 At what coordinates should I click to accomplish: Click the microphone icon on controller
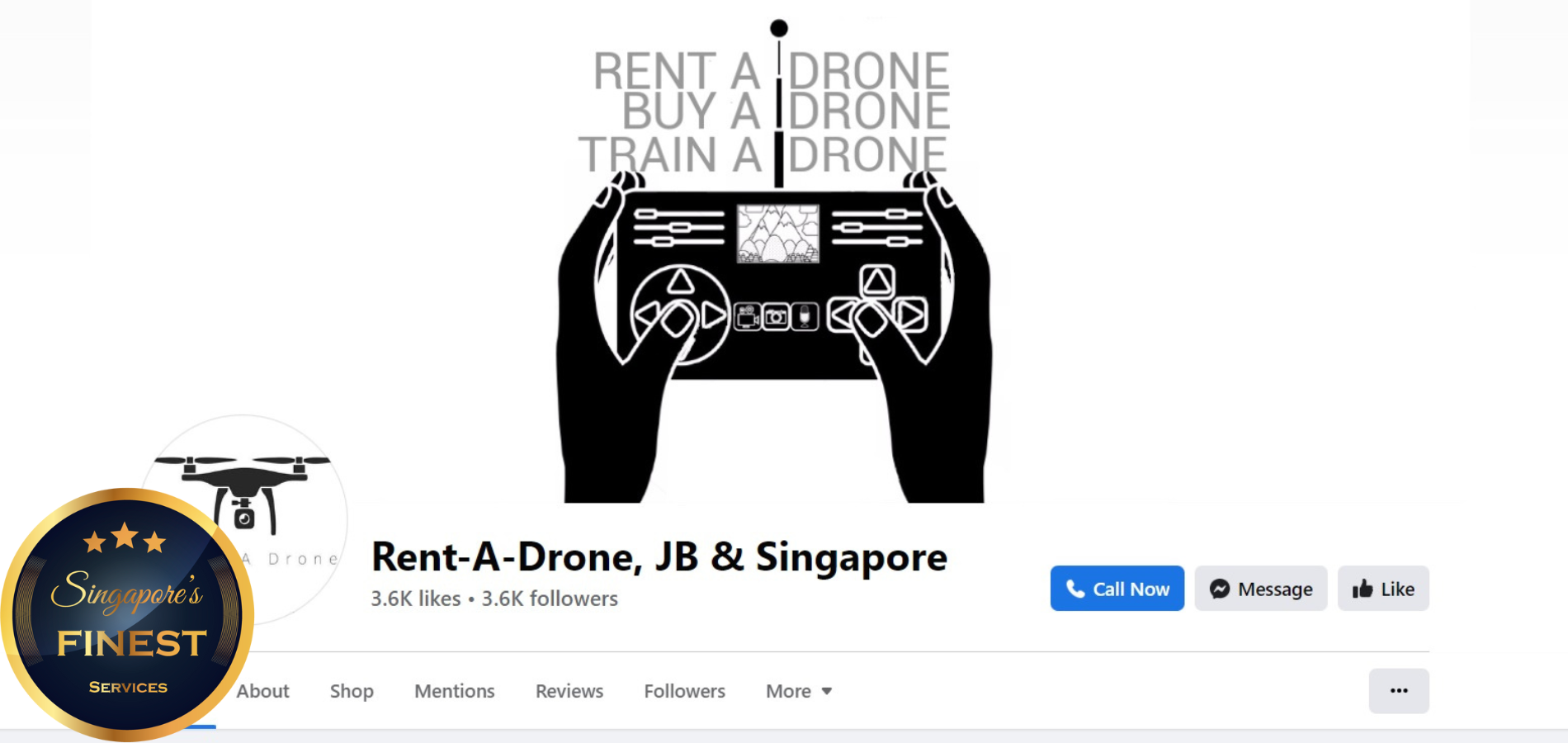coord(805,317)
